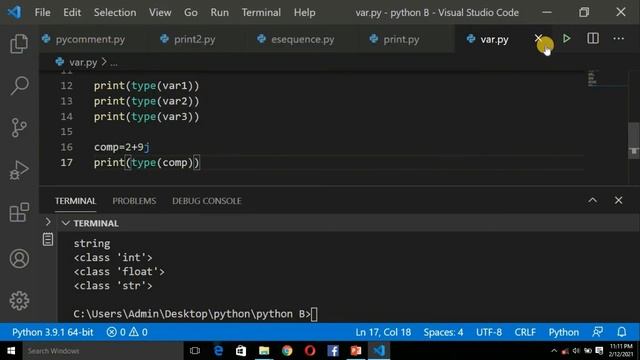Open the Go menu
This screenshot has width=640, height=360.
191,13
